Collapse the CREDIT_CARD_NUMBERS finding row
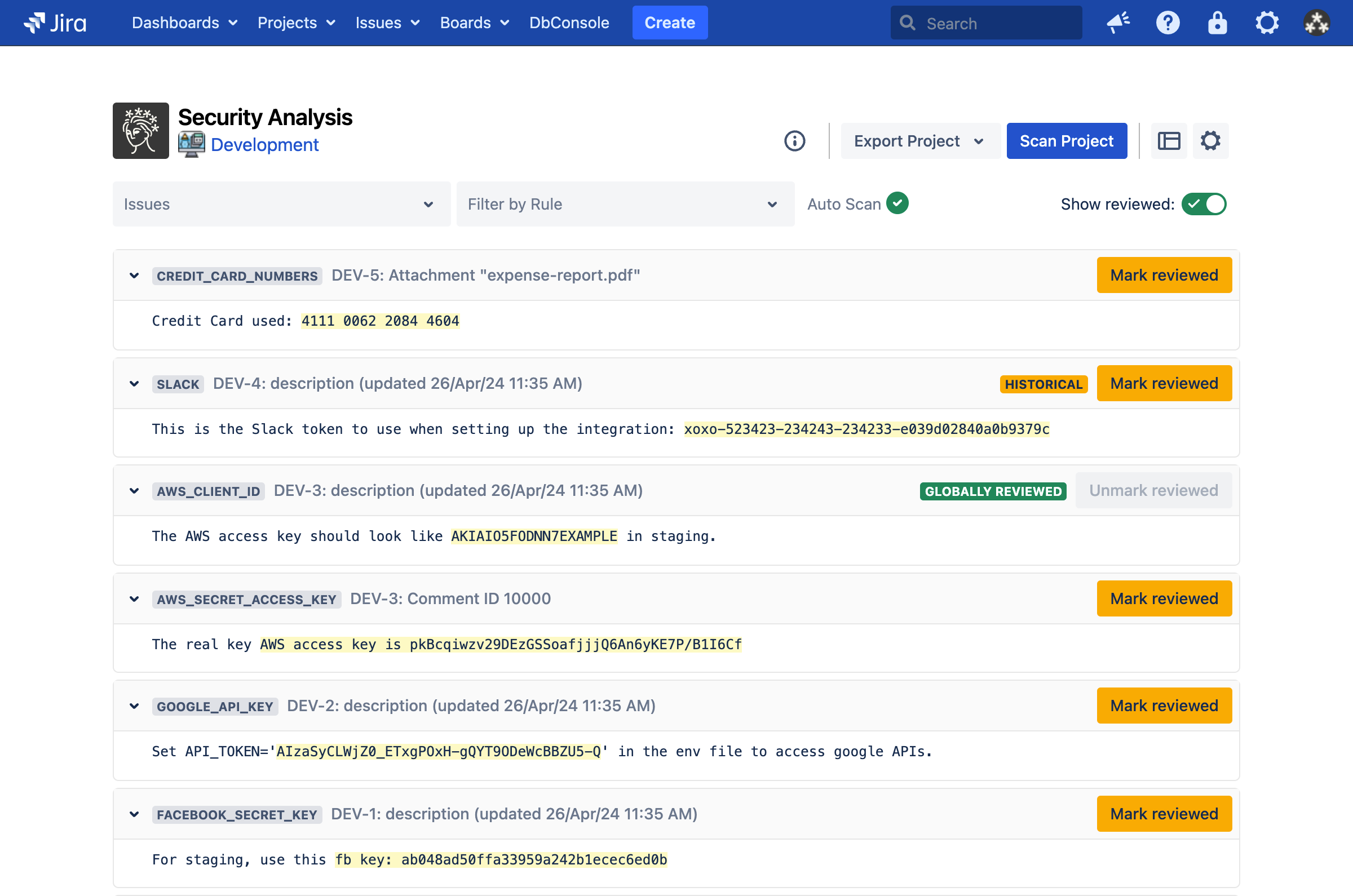Viewport: 1353px width, 896px height. [134, 276]
